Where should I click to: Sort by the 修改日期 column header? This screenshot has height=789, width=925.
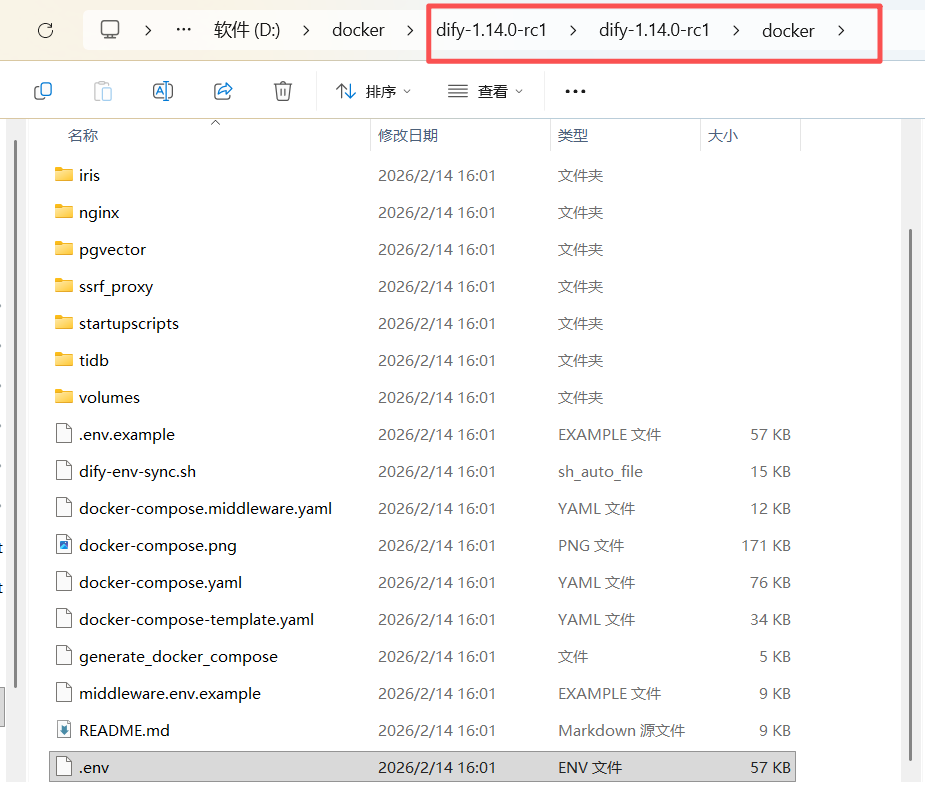408,136
